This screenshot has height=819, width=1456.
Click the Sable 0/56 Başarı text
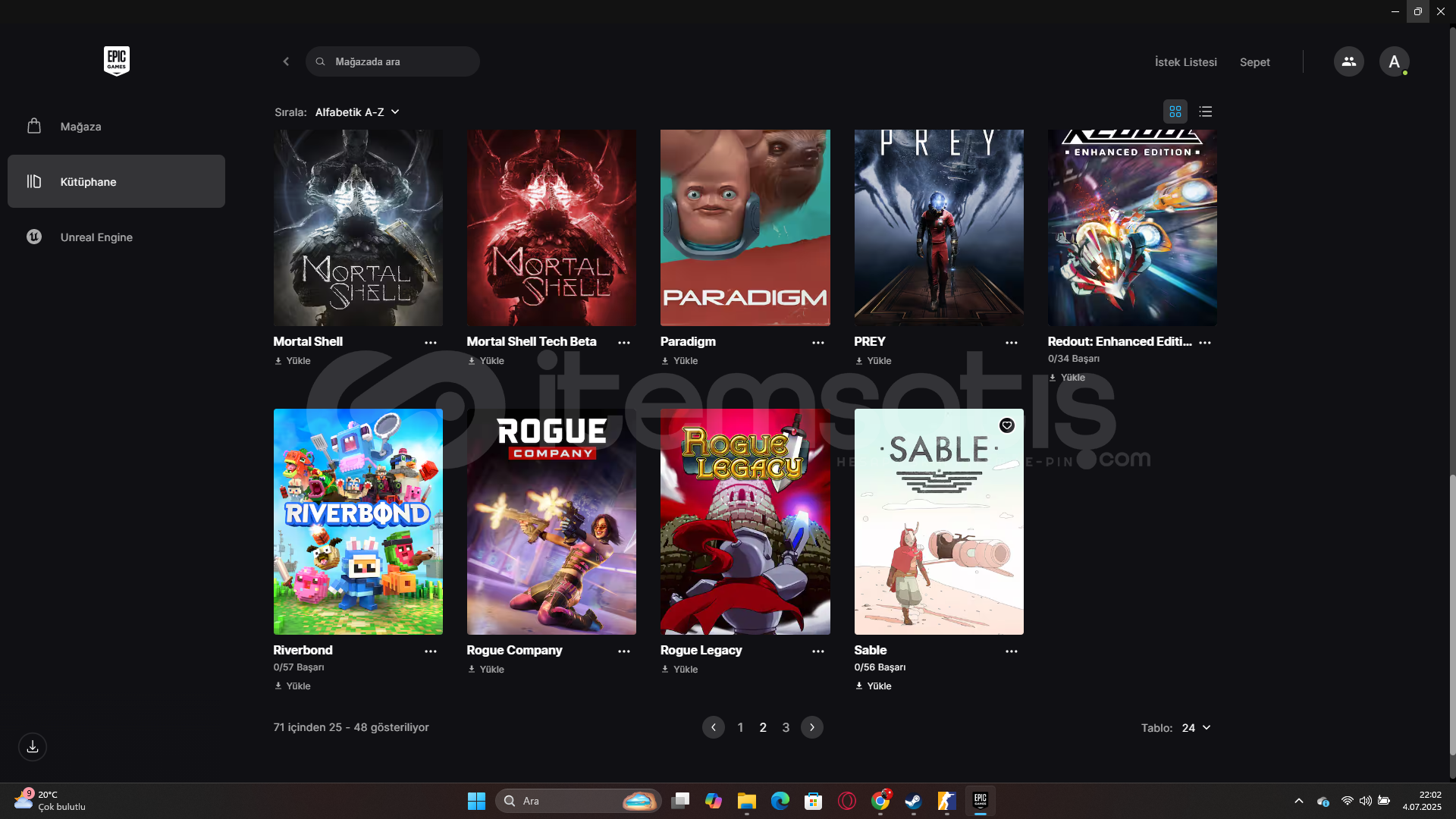[x=880, y=667]
